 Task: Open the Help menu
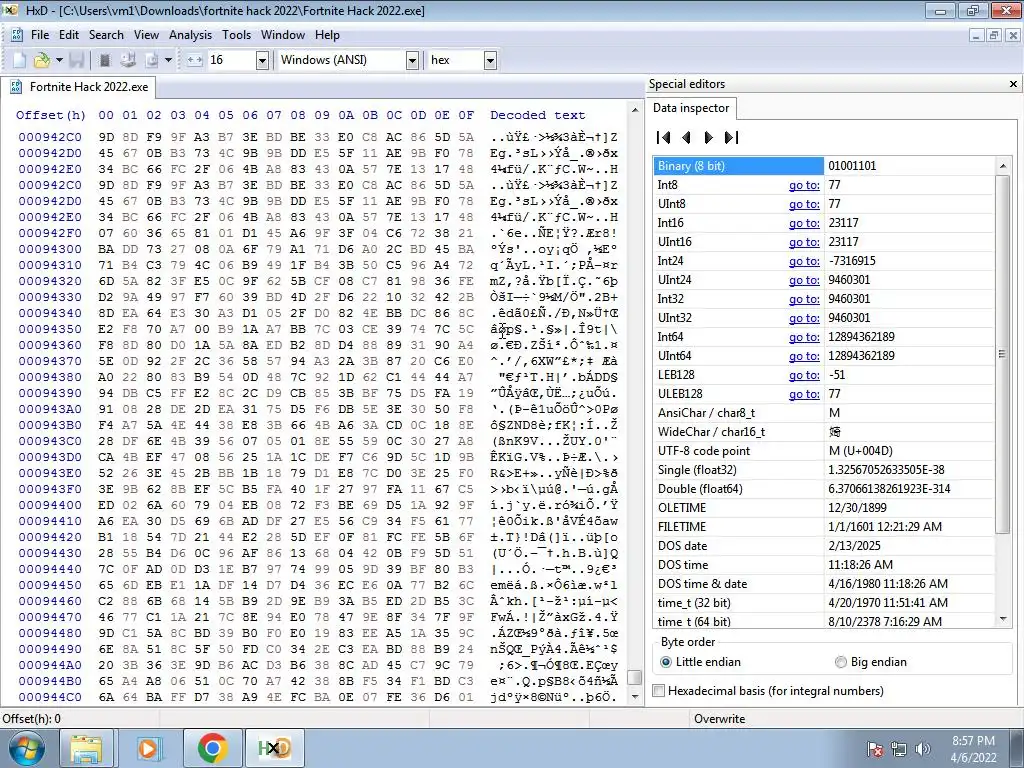327,35
